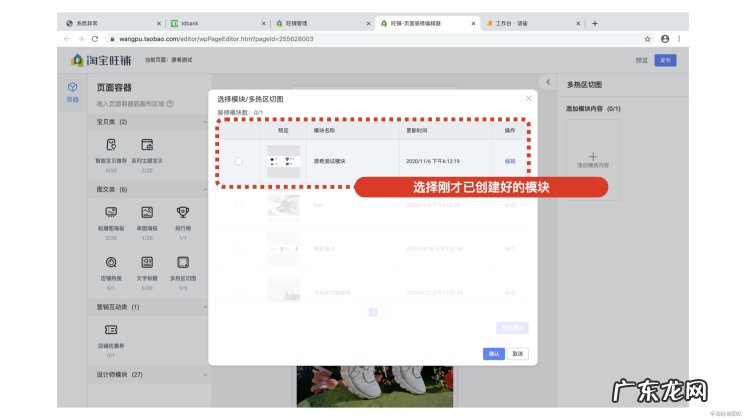The height and width of the screenshot is (420, 746).
Task: Click the blue 发布 button
Action: (665, 60)
